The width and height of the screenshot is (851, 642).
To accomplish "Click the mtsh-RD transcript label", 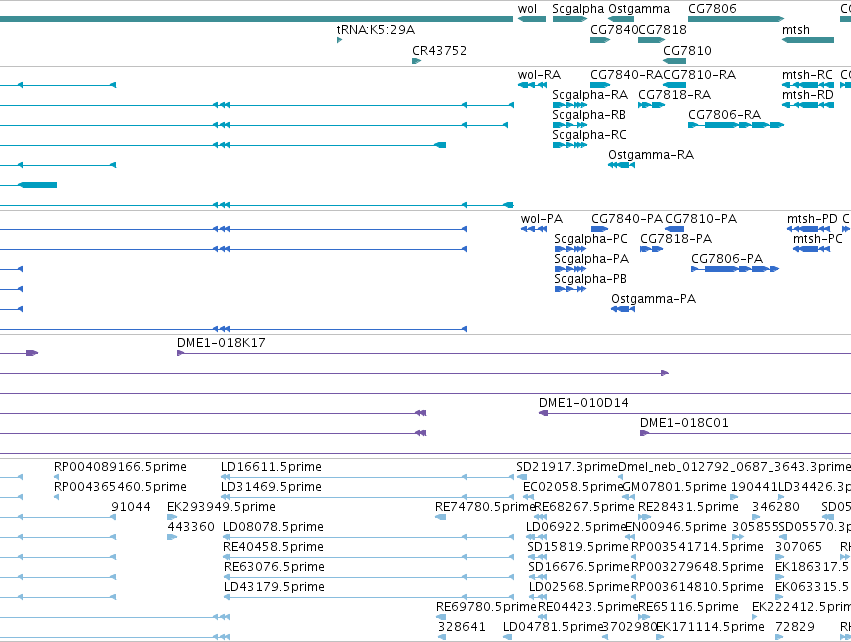I will (x=808, y=95).
